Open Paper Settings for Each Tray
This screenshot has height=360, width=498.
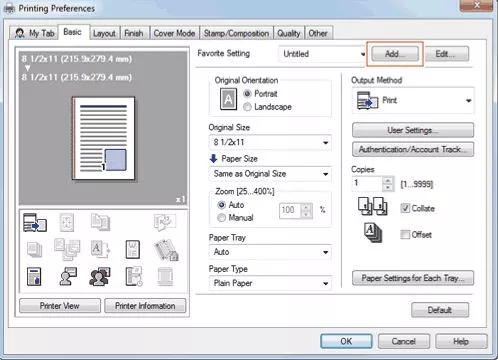413,278
